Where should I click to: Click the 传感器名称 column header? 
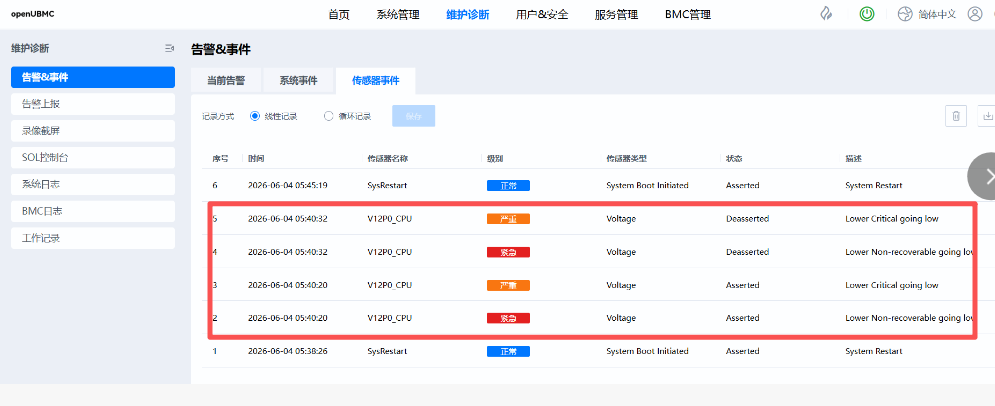pyautogui.click(x=388, y=159)
